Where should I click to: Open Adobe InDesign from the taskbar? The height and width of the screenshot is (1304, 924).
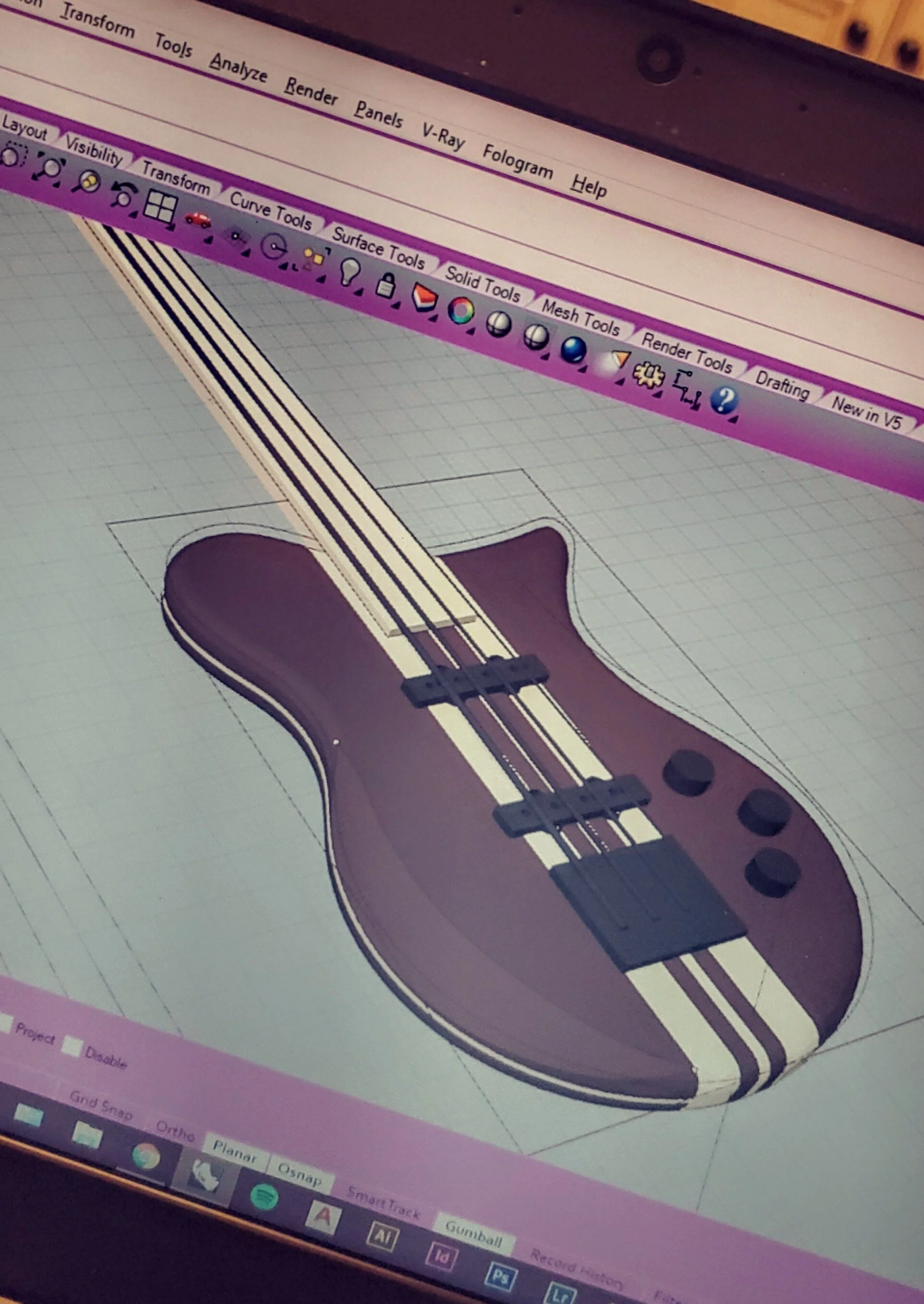441,1256
